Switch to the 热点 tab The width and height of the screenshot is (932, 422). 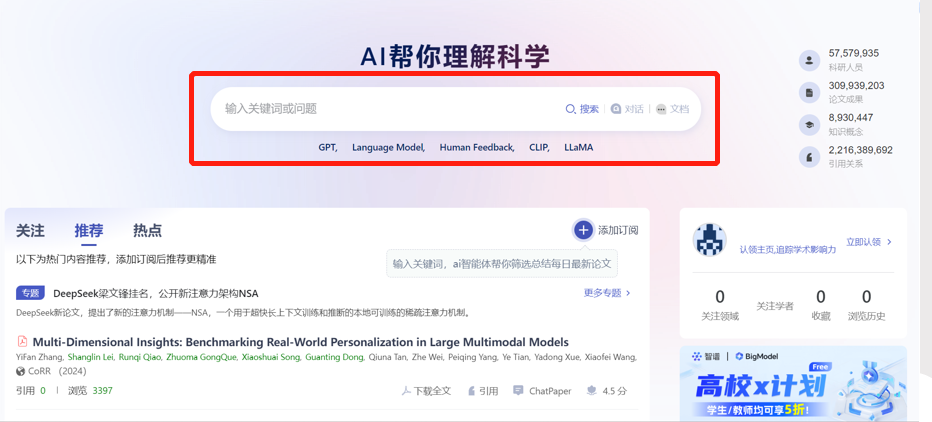click(147, 231)
